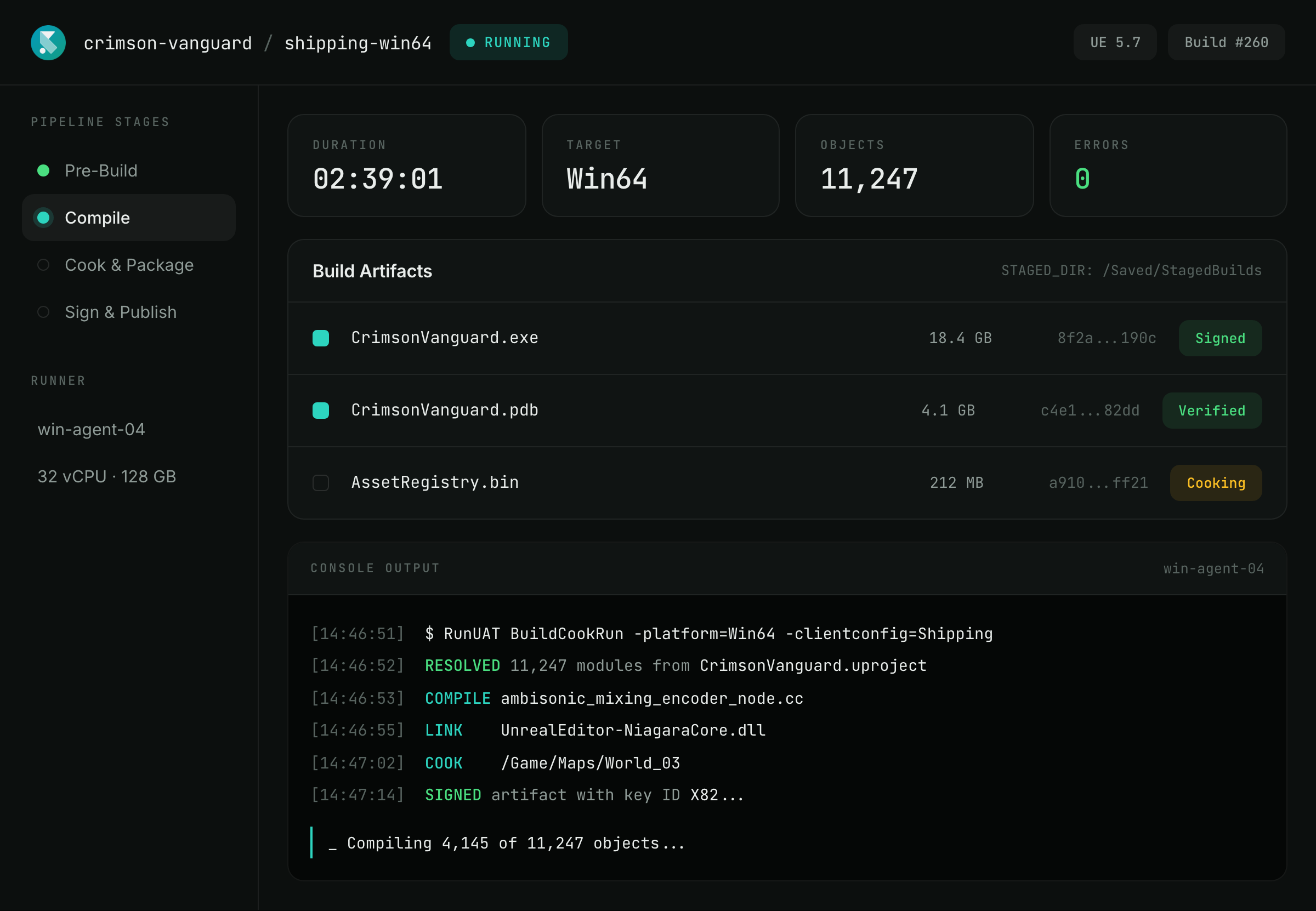Open the shipping-win64 pipeline breadcrumb
The image size is (1316, 911).
click(358, 43)
